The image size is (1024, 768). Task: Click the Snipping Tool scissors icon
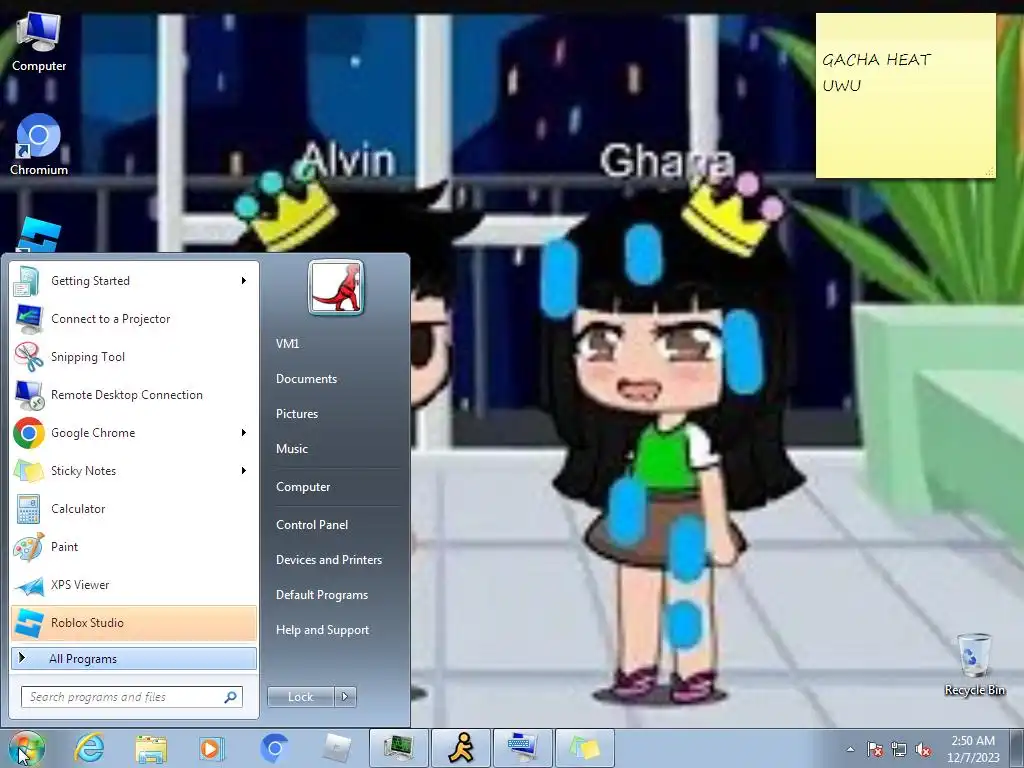point(28,357)
